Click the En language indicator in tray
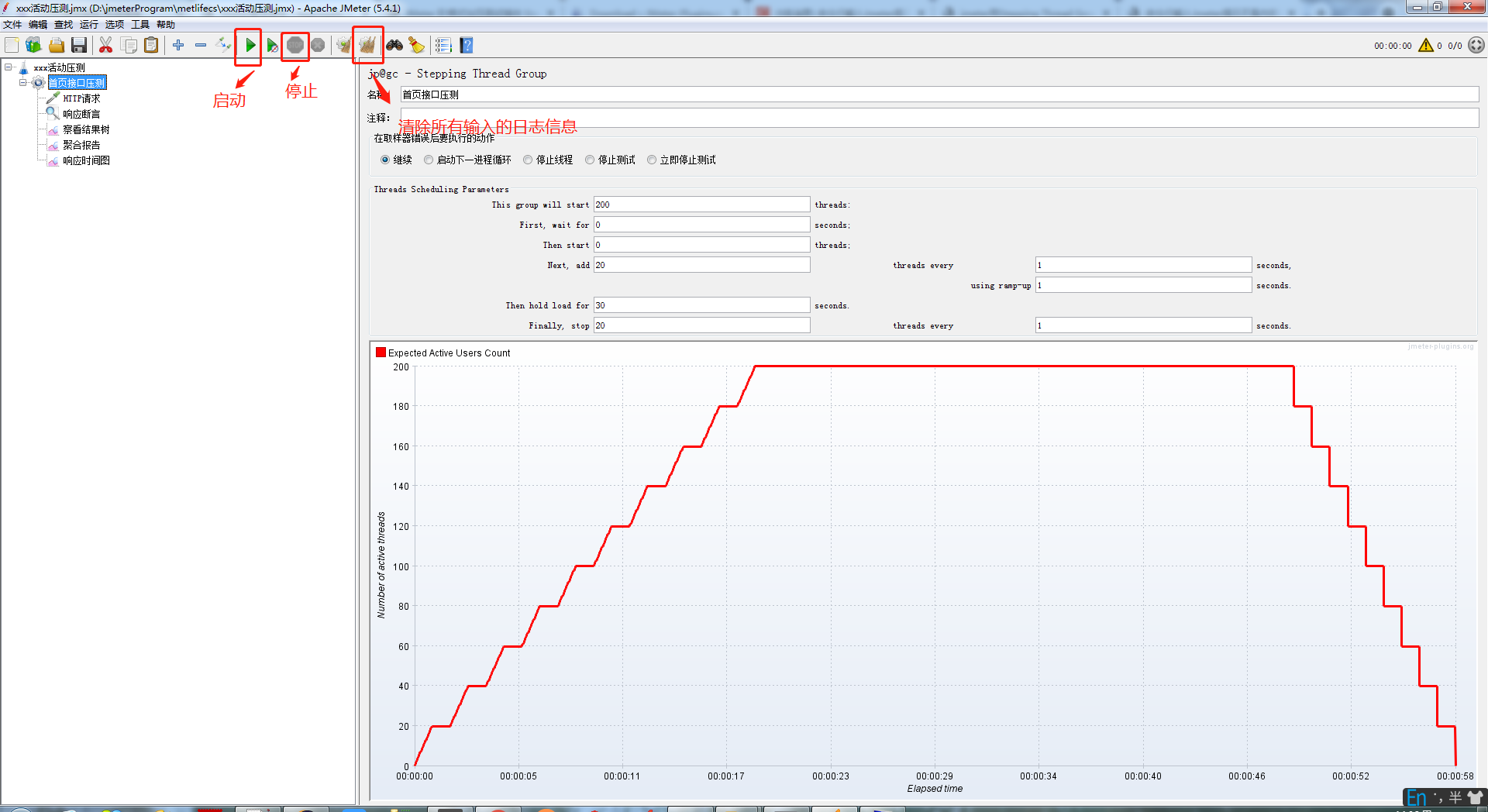The height and width of the screenshot is (812, 1488). click(1416, 797)
